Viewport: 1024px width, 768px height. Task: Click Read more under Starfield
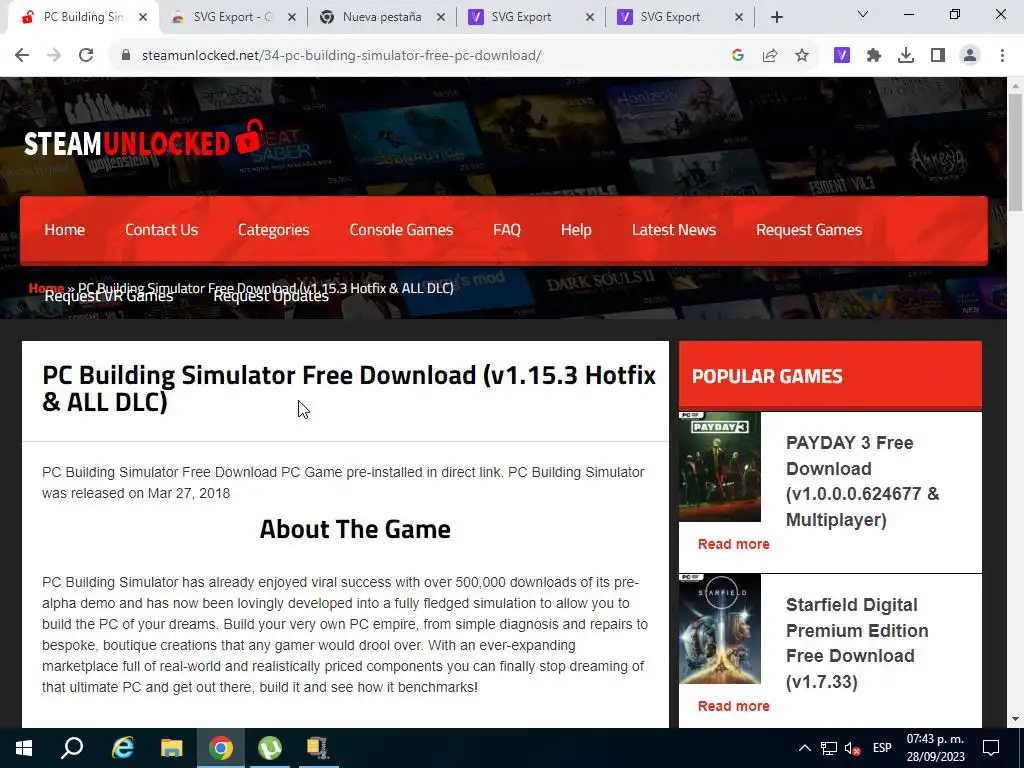click(x=733, y=706)
